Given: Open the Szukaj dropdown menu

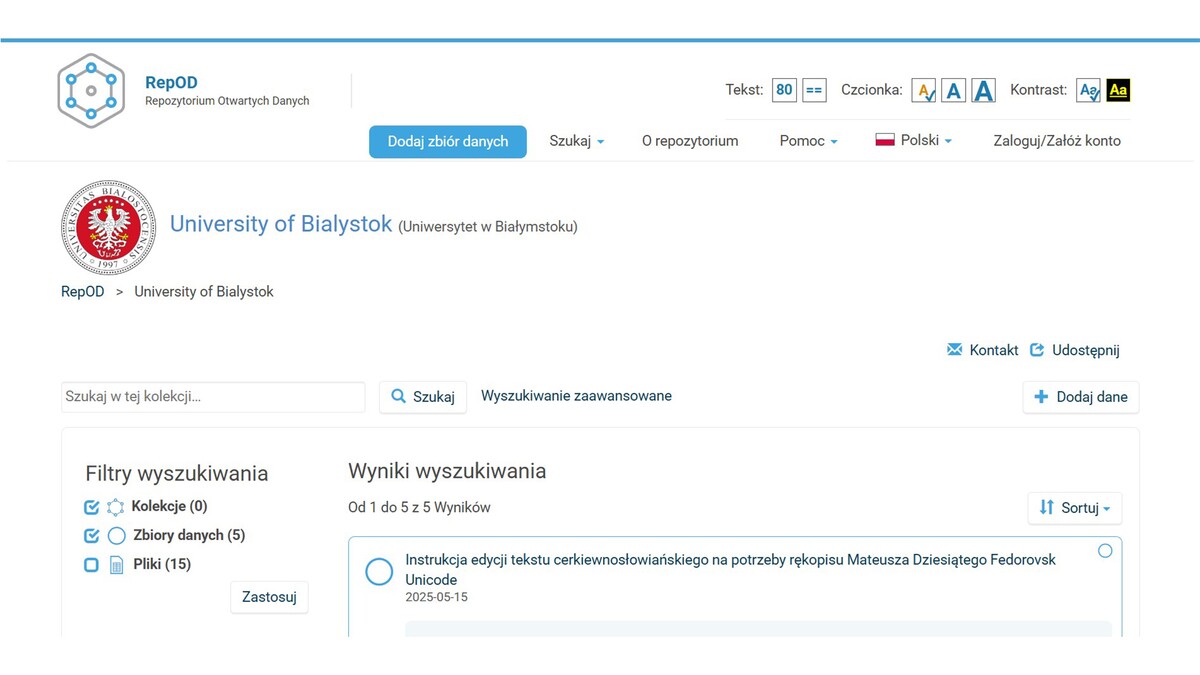Looking at the screenshot, I should tap(577, 141).
